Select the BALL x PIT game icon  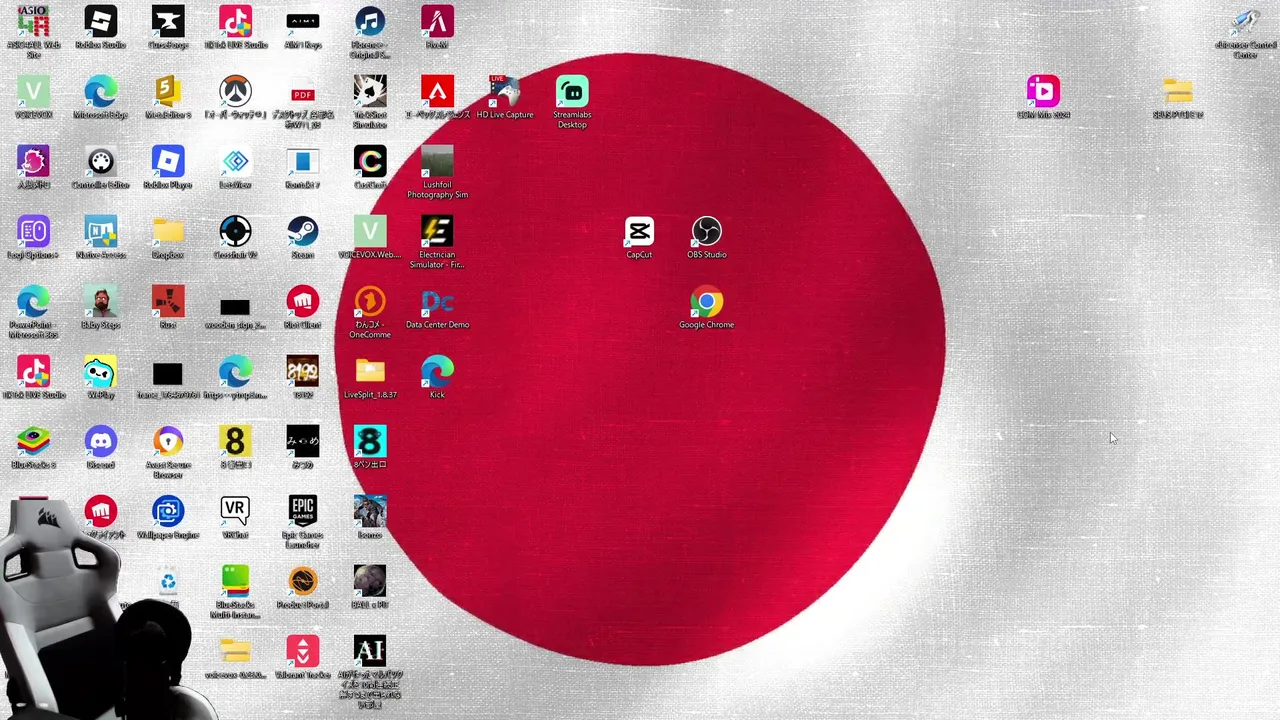coord(370,582)
